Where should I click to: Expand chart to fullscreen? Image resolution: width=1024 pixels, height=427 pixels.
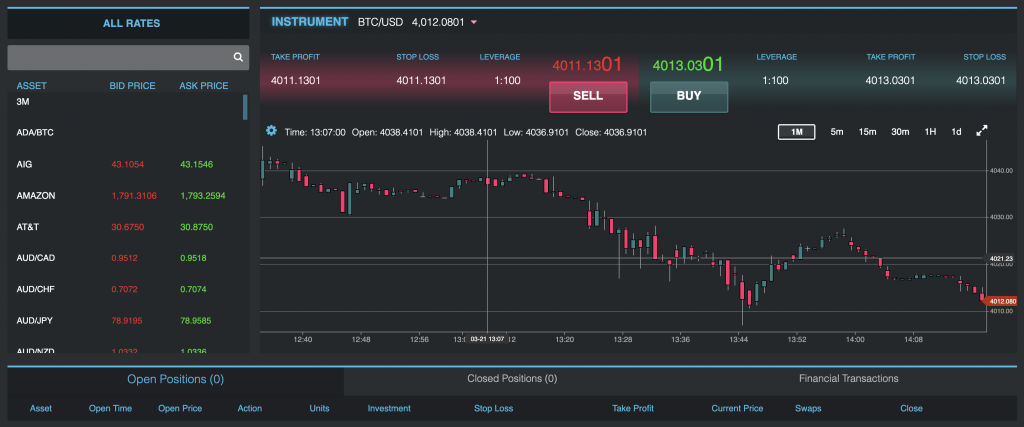[982, 131]
